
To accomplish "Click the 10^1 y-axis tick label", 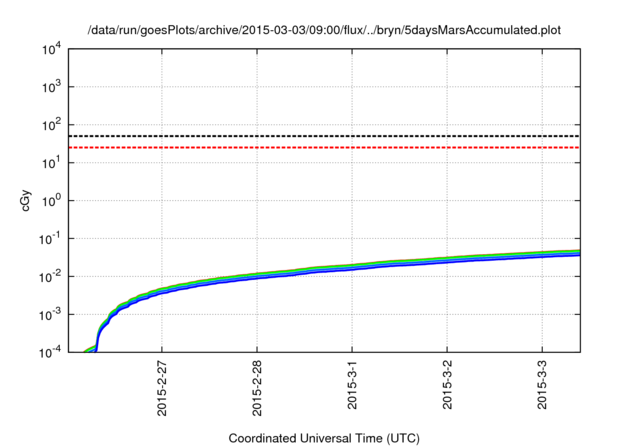I will point(51,163).
